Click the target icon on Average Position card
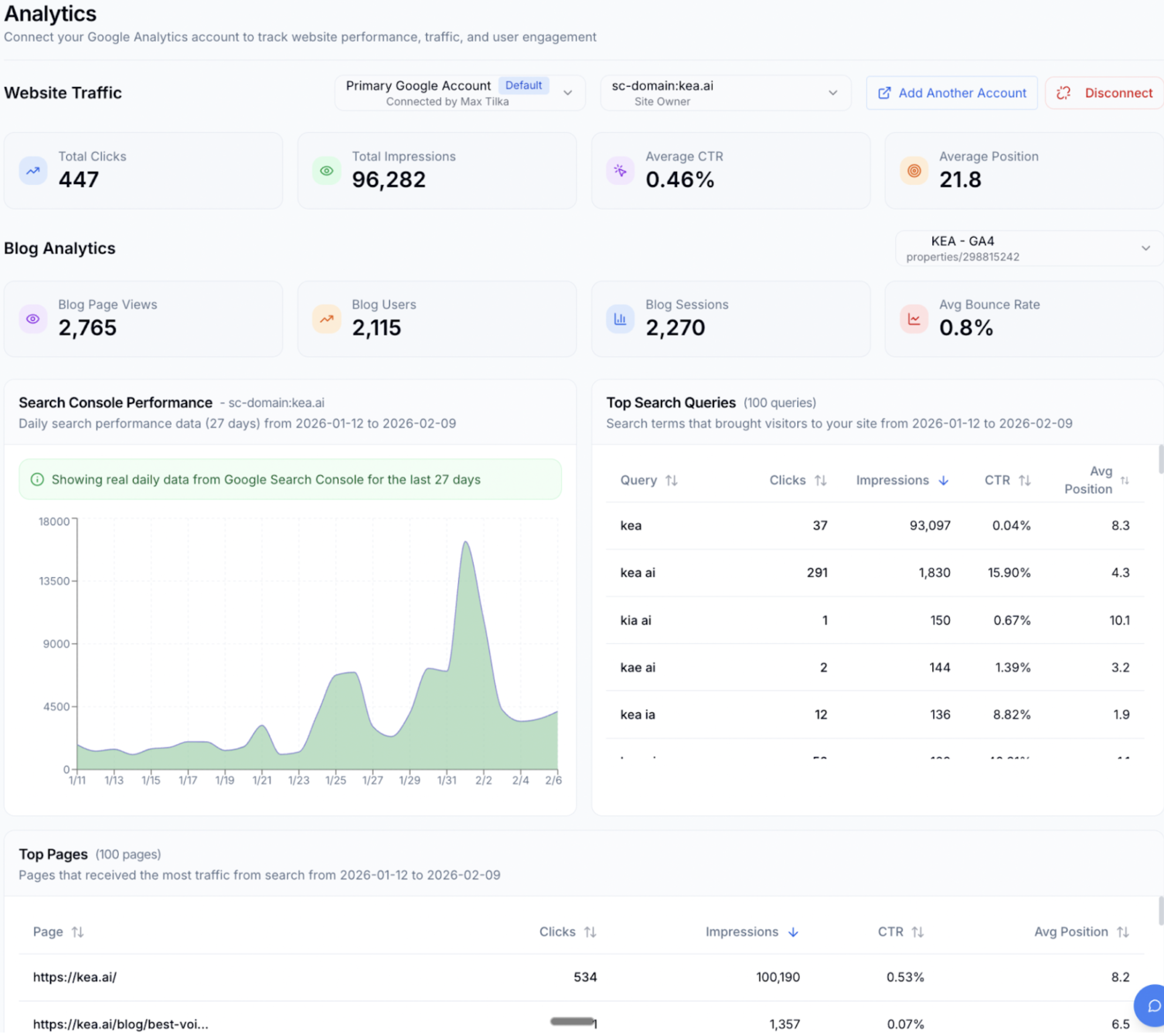Image resolution: width=1164 pixels, height=1036 pixels. coord(914,171)
